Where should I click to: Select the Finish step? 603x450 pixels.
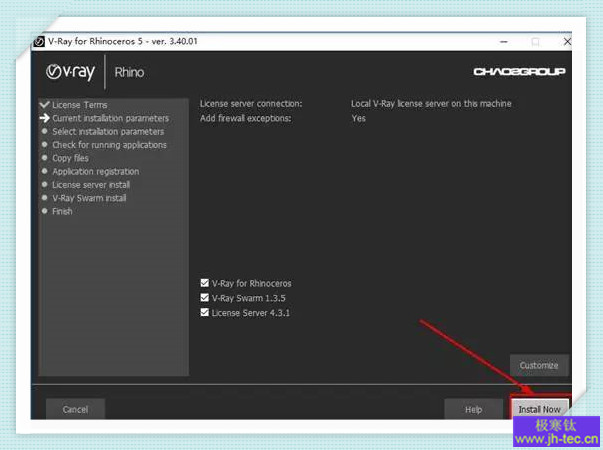pos(62,211)
